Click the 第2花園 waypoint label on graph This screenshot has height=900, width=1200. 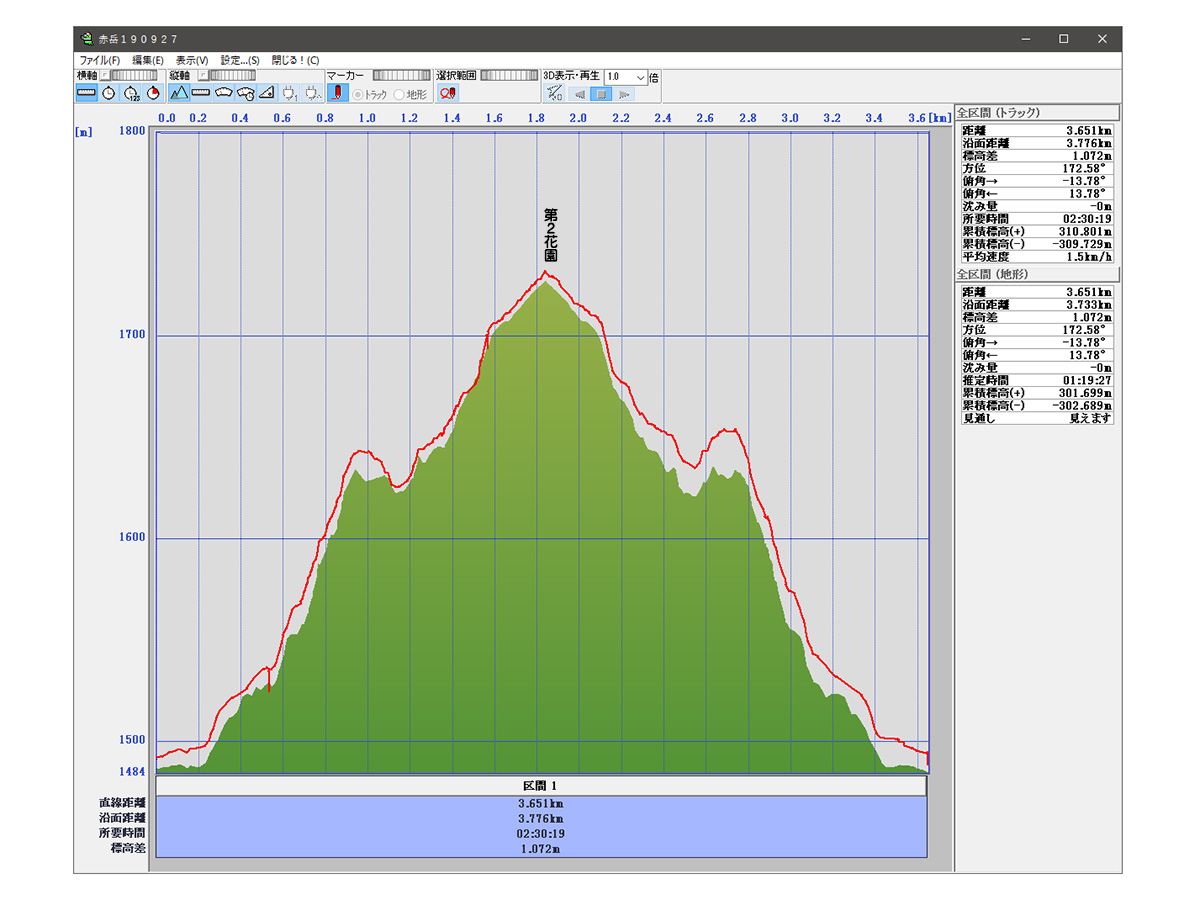(x=550, y=235)
